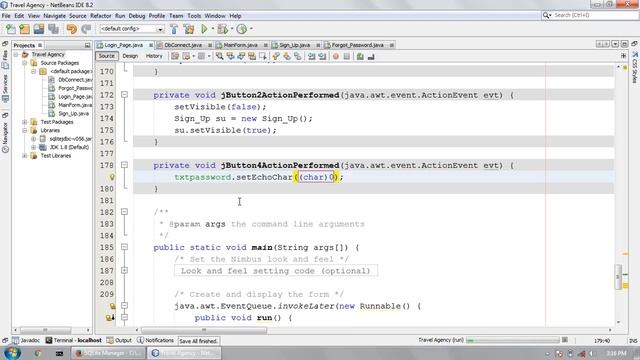The height and width of the screenshot is (360, 640).
Task: Click the Redo arrow icon
Action: (x=86, y=29)
